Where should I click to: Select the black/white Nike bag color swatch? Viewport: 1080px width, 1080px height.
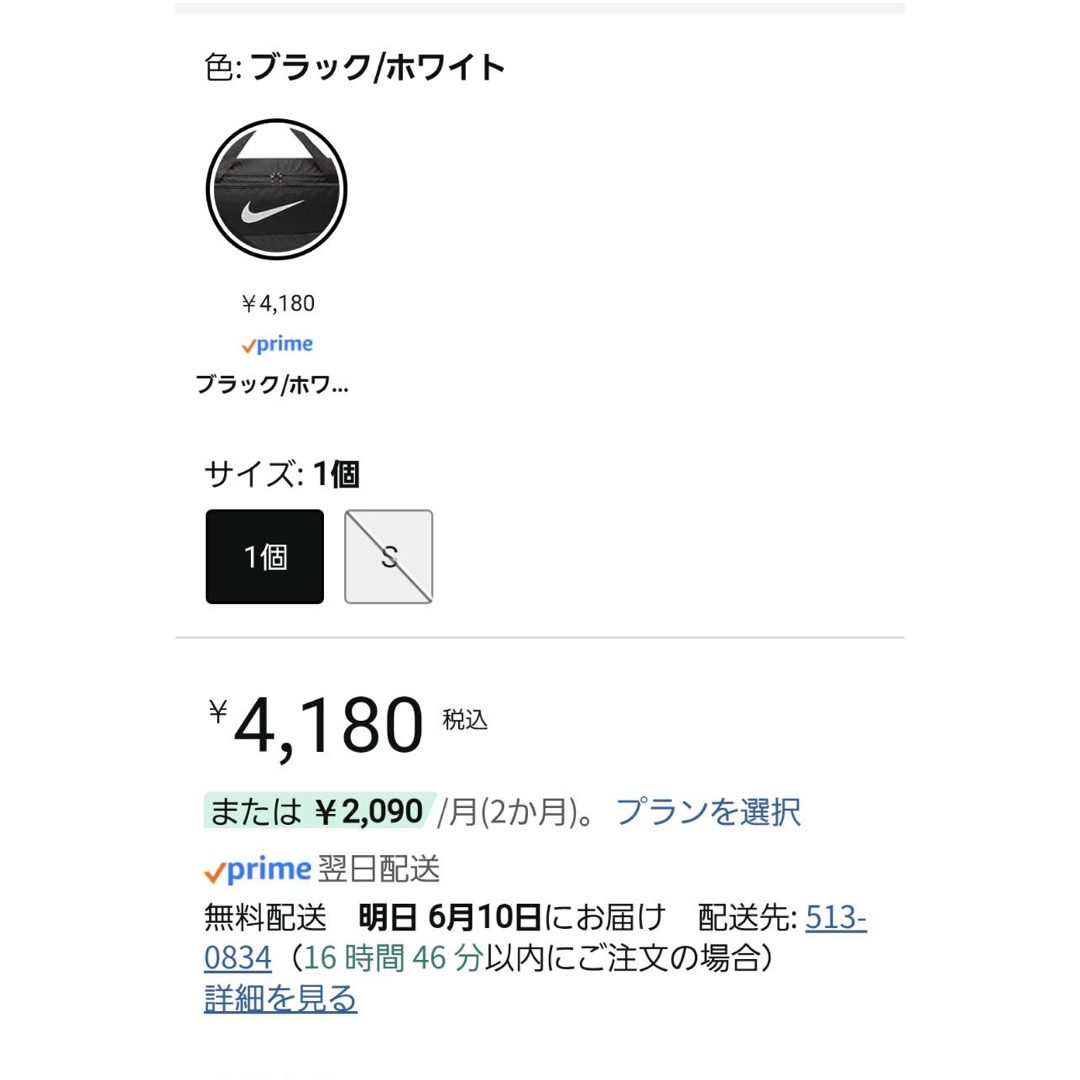pos(276,189)
